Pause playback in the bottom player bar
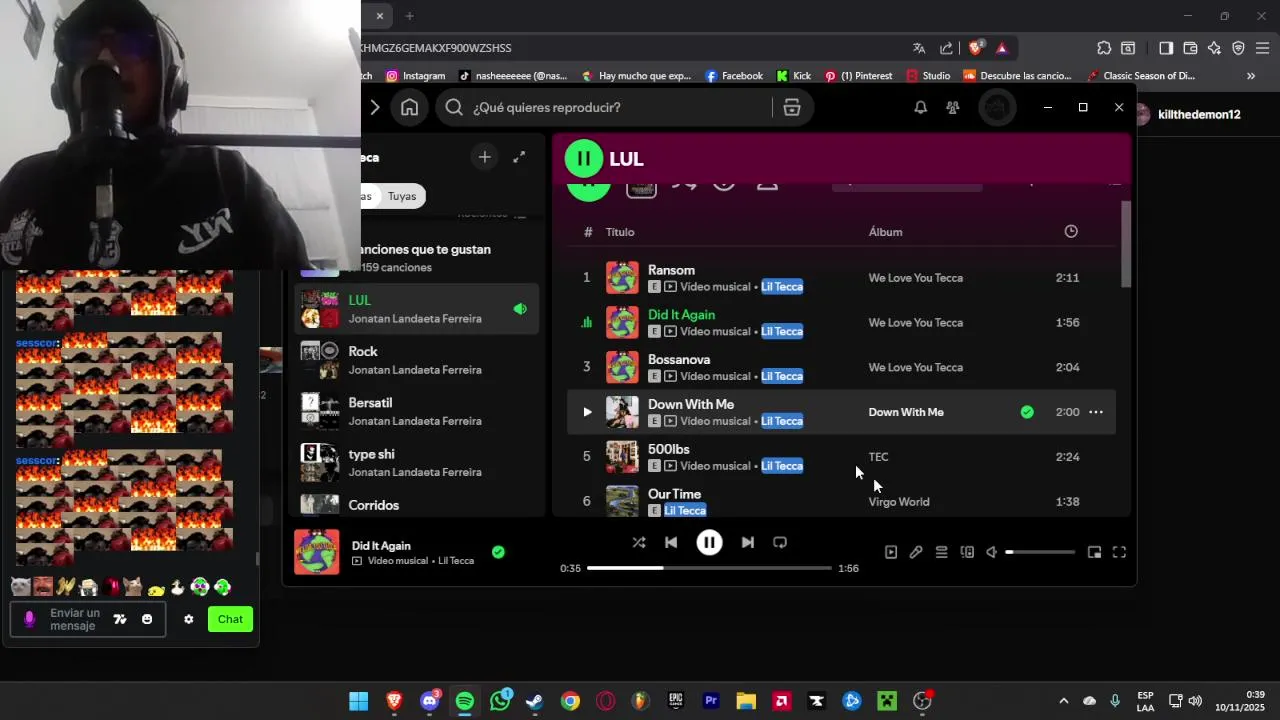 pos(709,542)
